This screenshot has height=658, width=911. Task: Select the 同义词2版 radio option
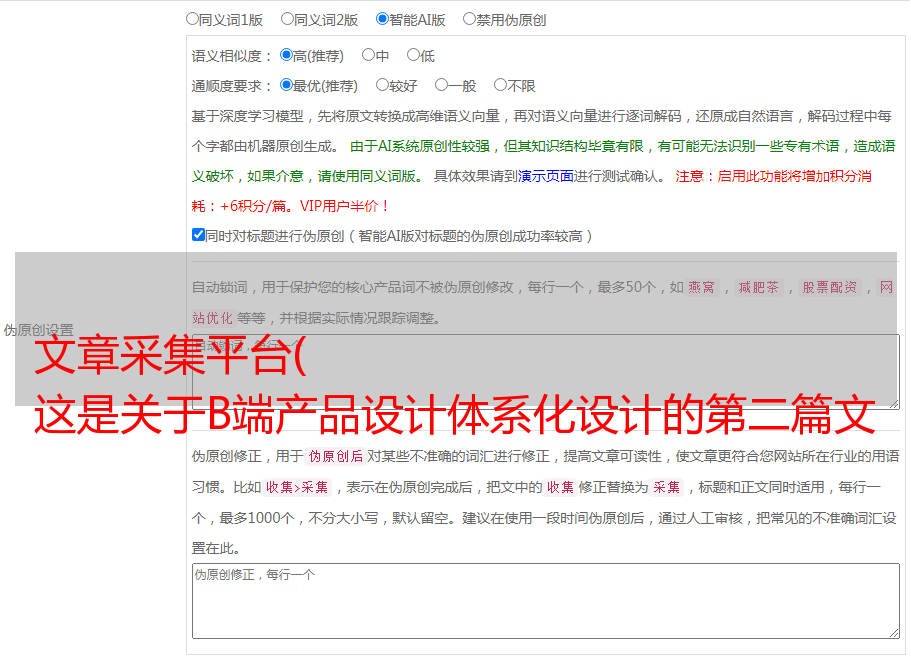pos(287,19)
